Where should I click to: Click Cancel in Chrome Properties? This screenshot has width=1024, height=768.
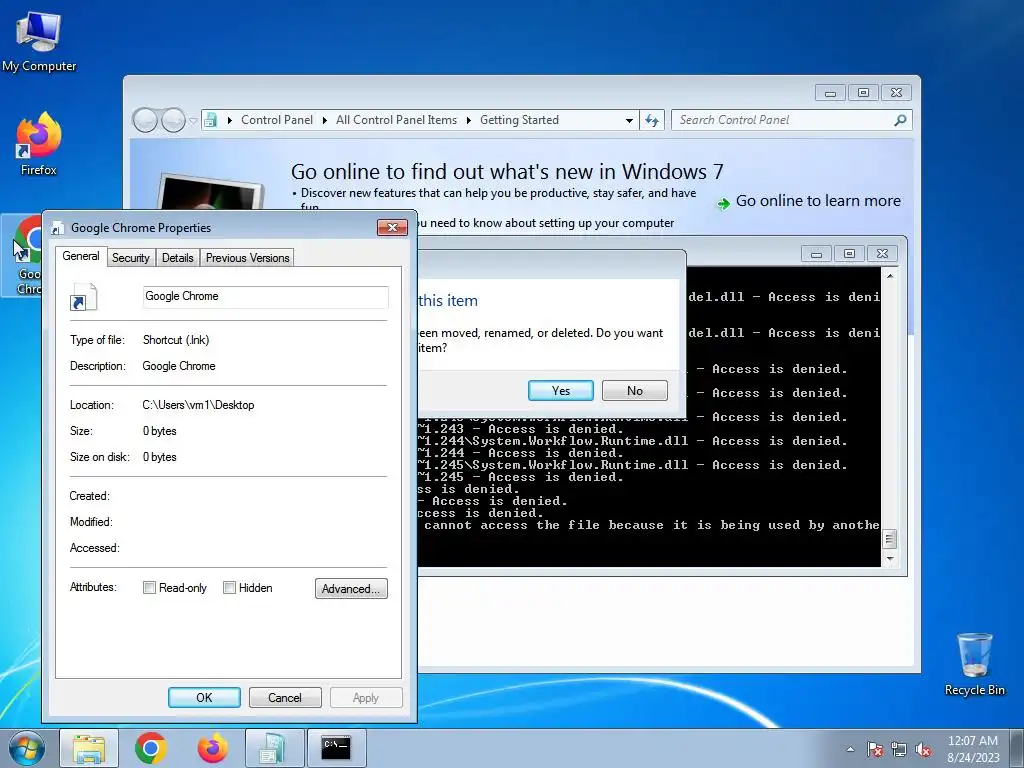click(285, 697)
